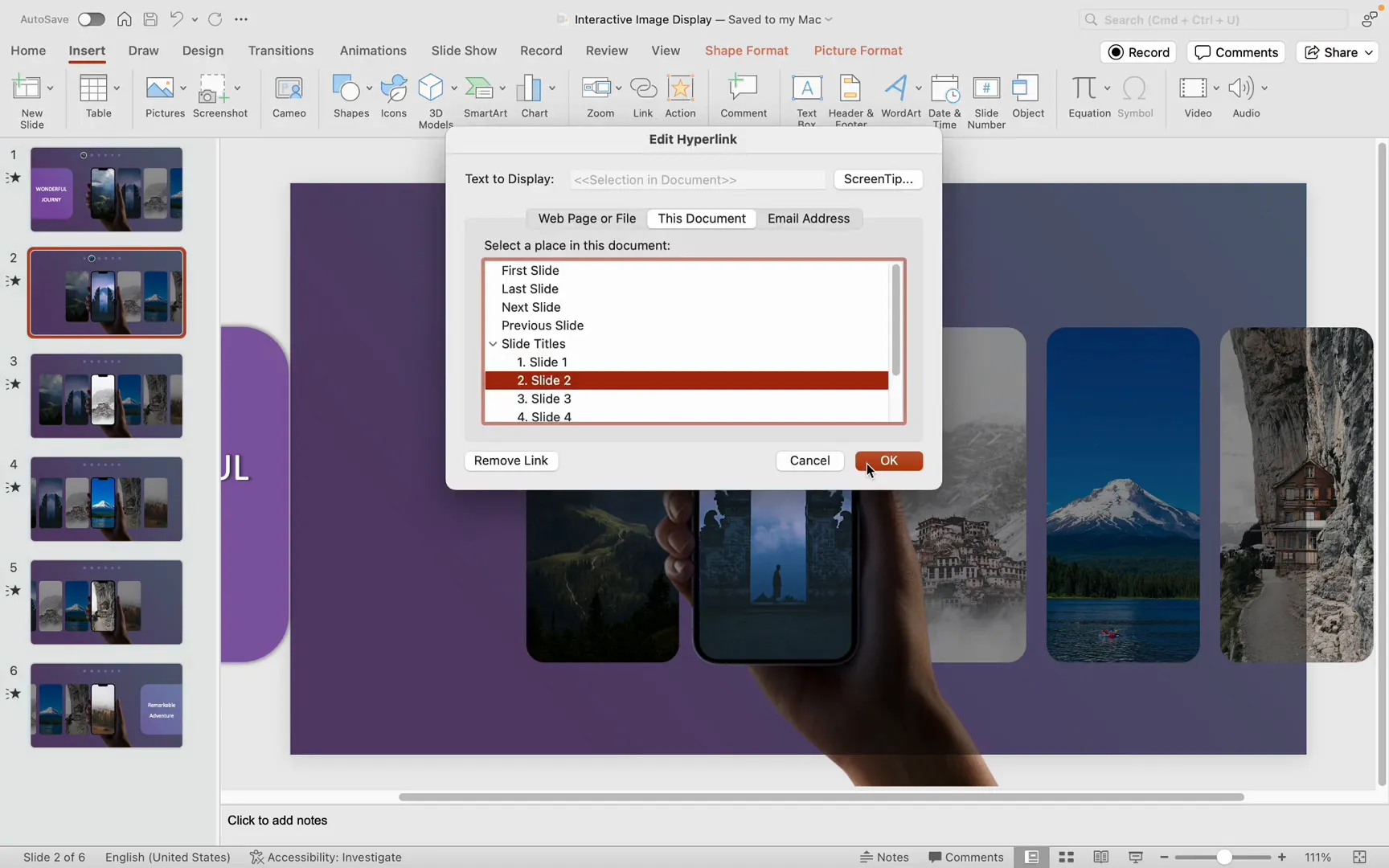Screen dimensions: 1389x868
Task: Switch to Slide Sorter view
Action: [x=1067, y=857]
